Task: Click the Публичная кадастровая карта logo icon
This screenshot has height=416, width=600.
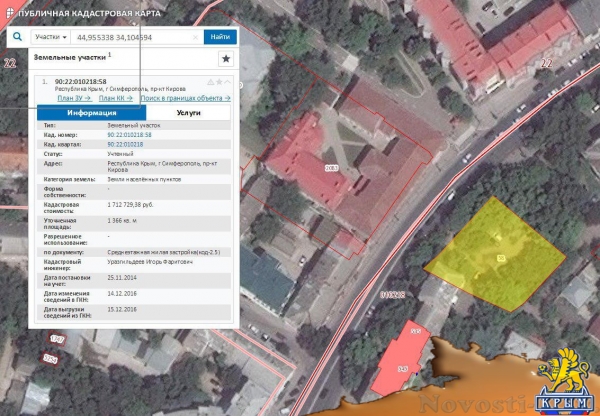Action: (x=10, y=9)
